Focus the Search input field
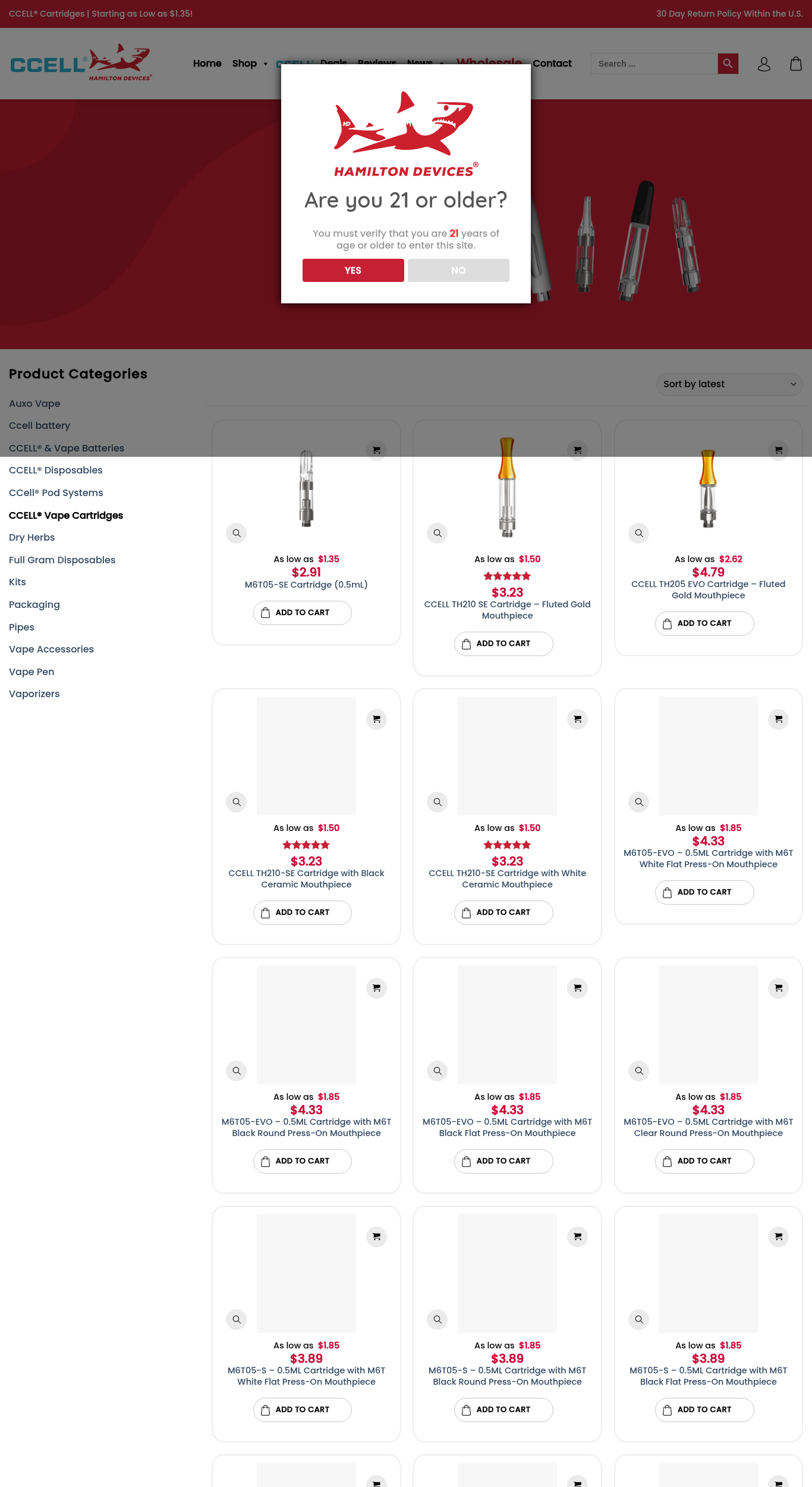 point(654,64)
